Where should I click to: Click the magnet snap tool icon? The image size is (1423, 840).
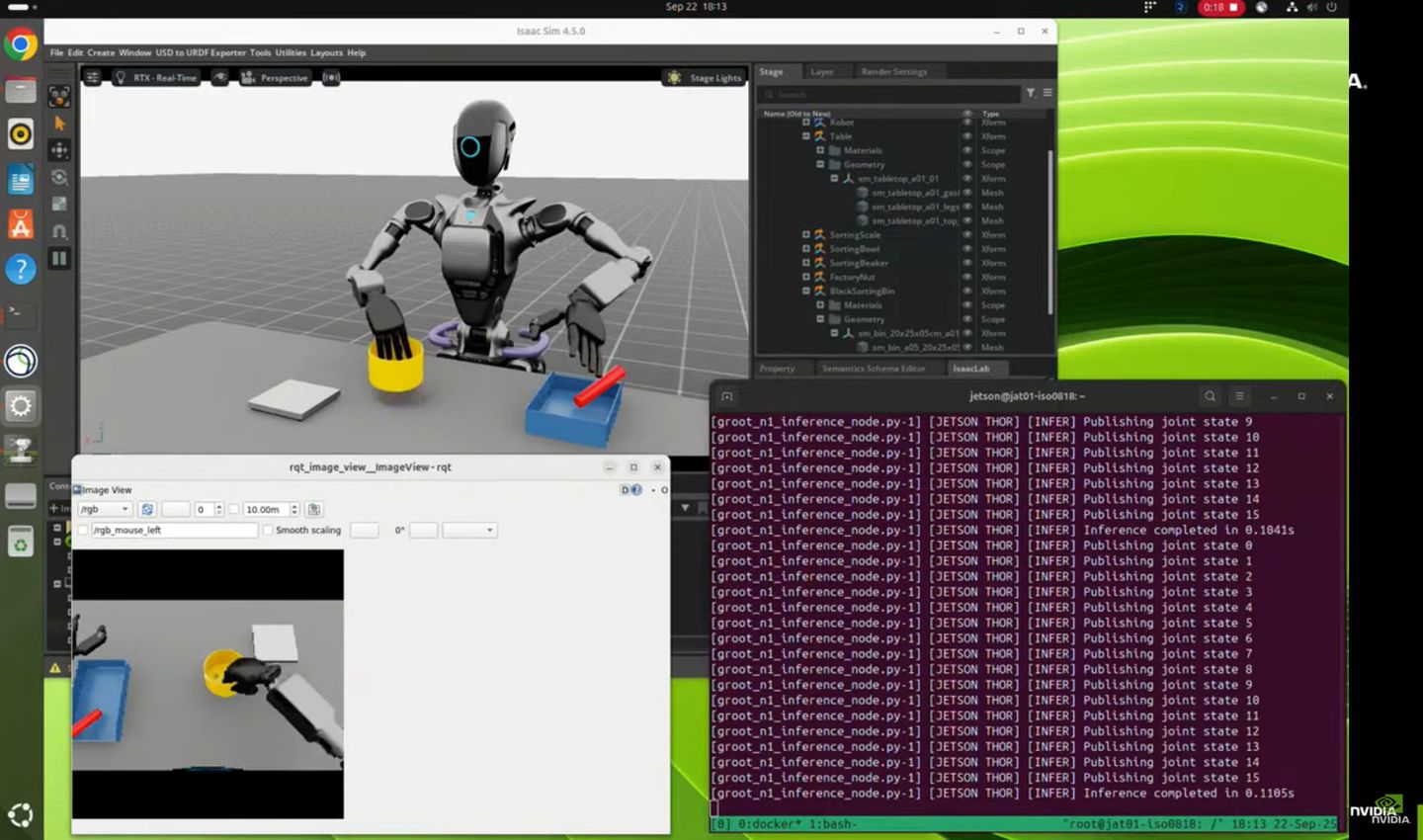click(x=59, y=231)
